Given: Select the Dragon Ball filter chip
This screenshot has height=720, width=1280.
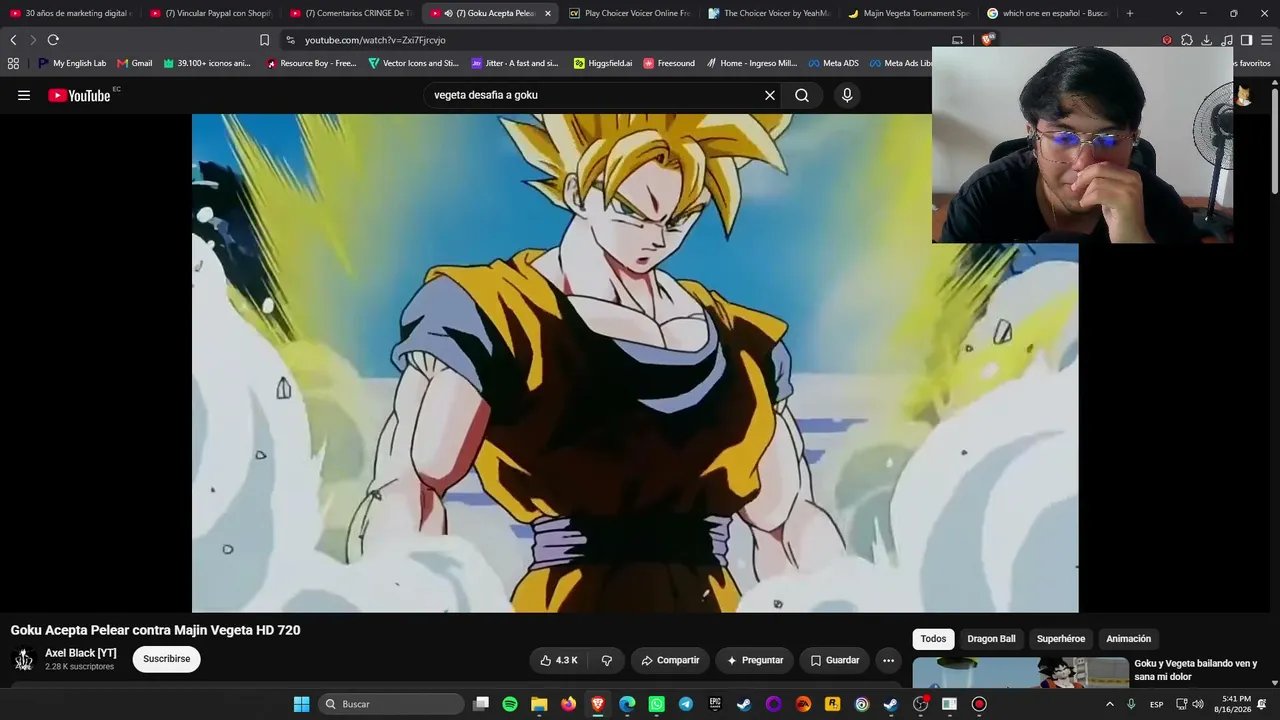Looking at the screenshot, I should tap(991, 639).
